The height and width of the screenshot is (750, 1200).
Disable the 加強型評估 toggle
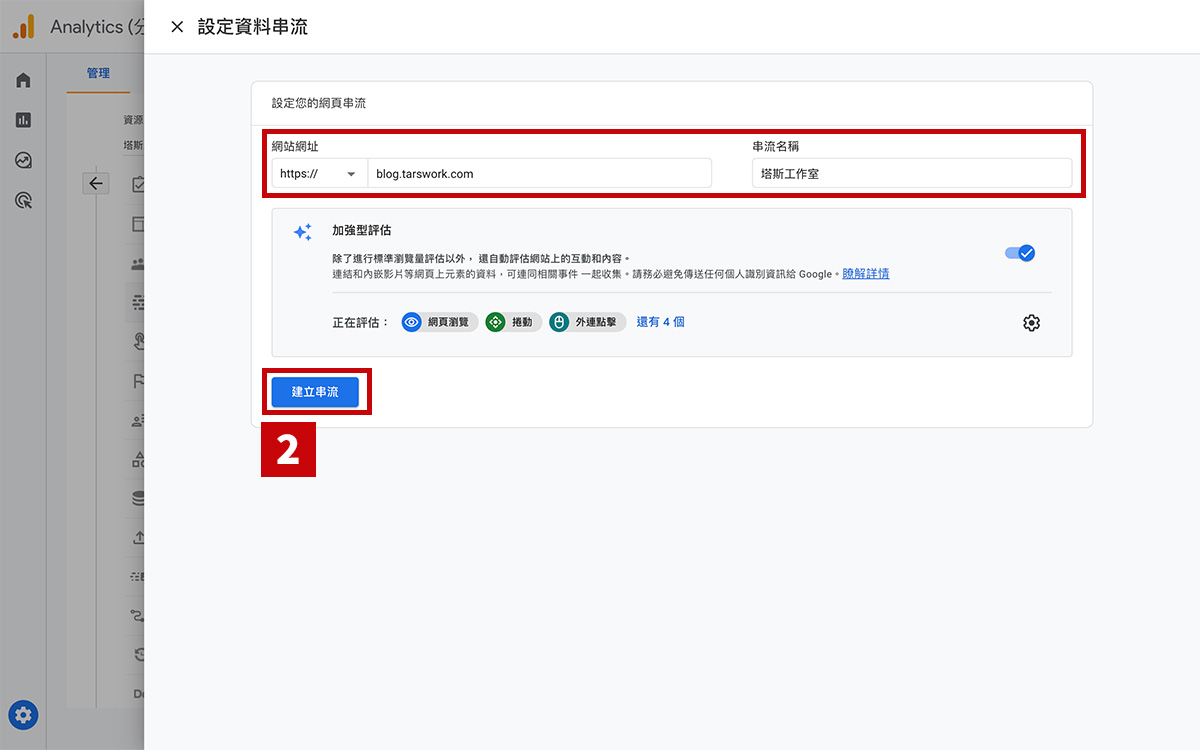(1020, 253)
